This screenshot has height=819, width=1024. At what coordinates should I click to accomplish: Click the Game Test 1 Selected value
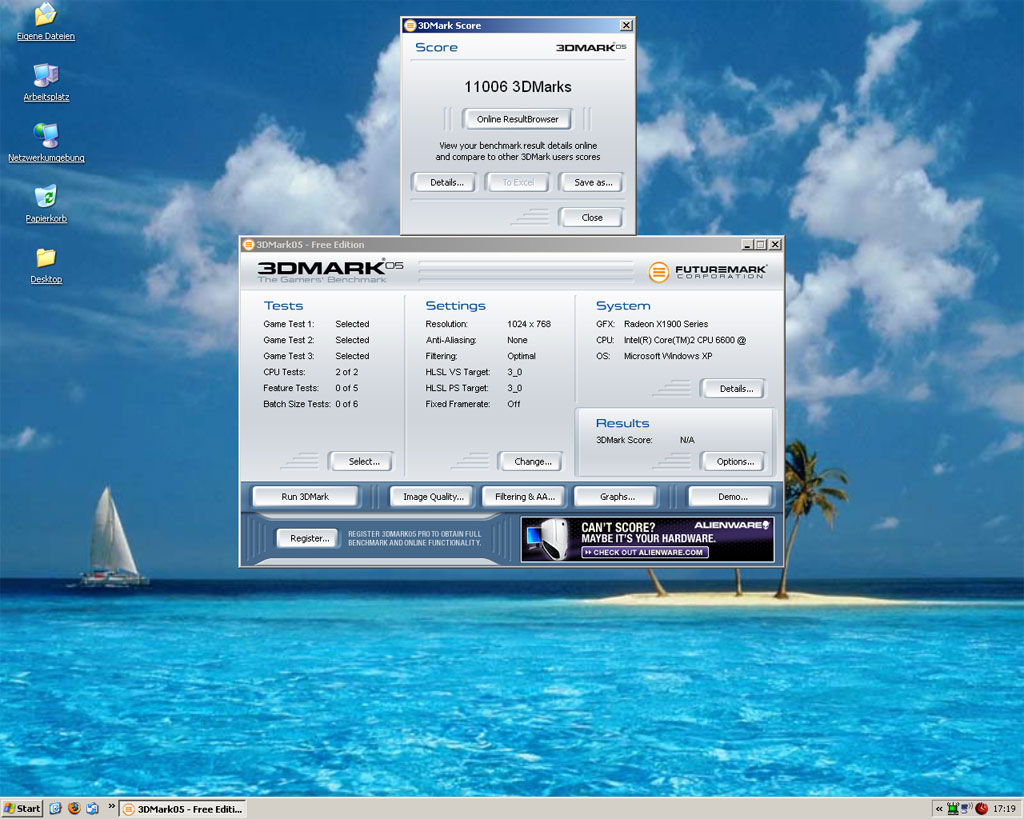point(352,324)
